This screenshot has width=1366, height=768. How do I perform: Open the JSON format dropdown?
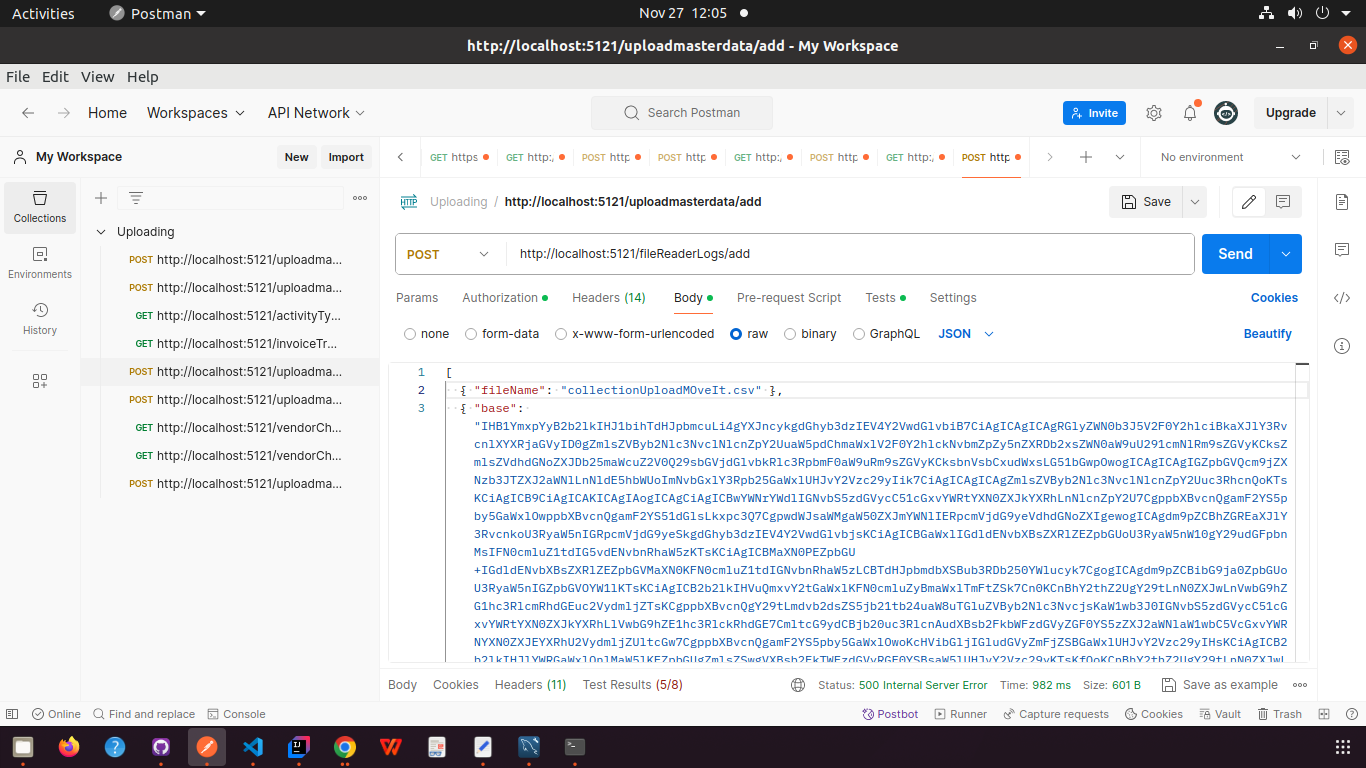966,334
